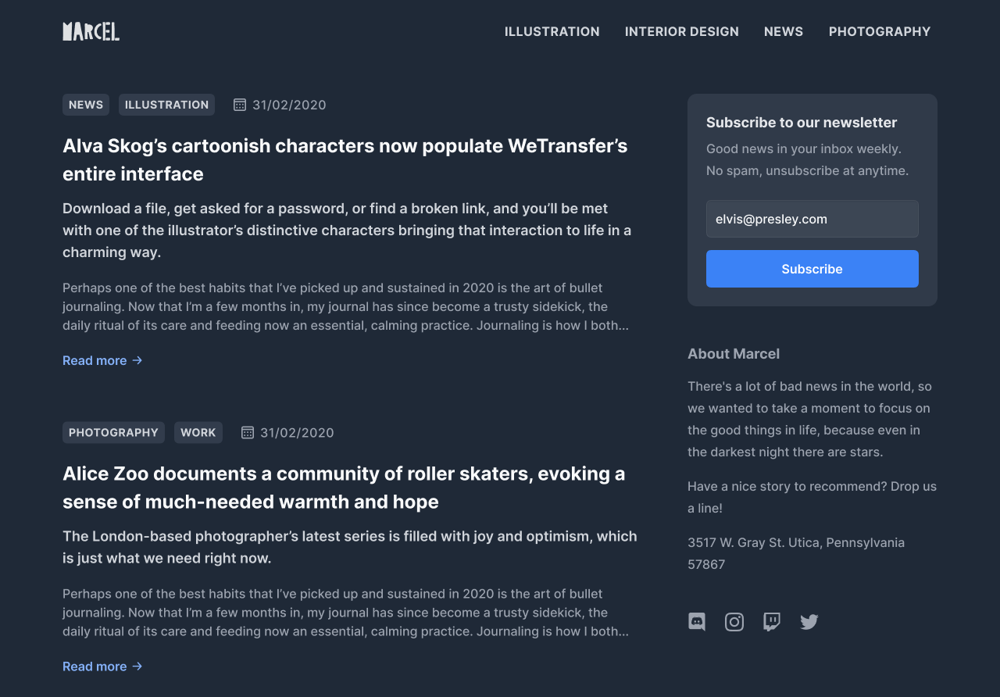Click calendar icon on second article
Viewport: 1000px width, 697px height.
[x=247, y=432]
